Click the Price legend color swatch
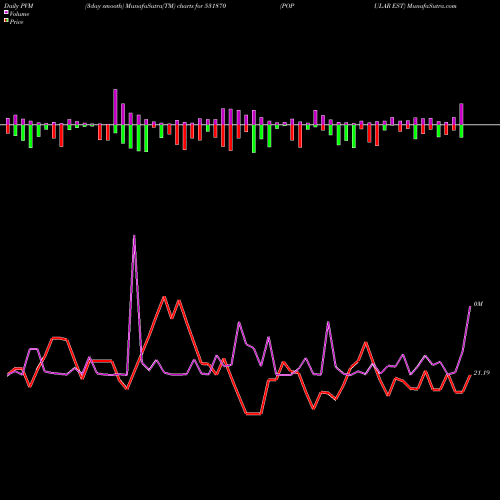The width and height of the screenshot is (500, 500). (6, 21)
